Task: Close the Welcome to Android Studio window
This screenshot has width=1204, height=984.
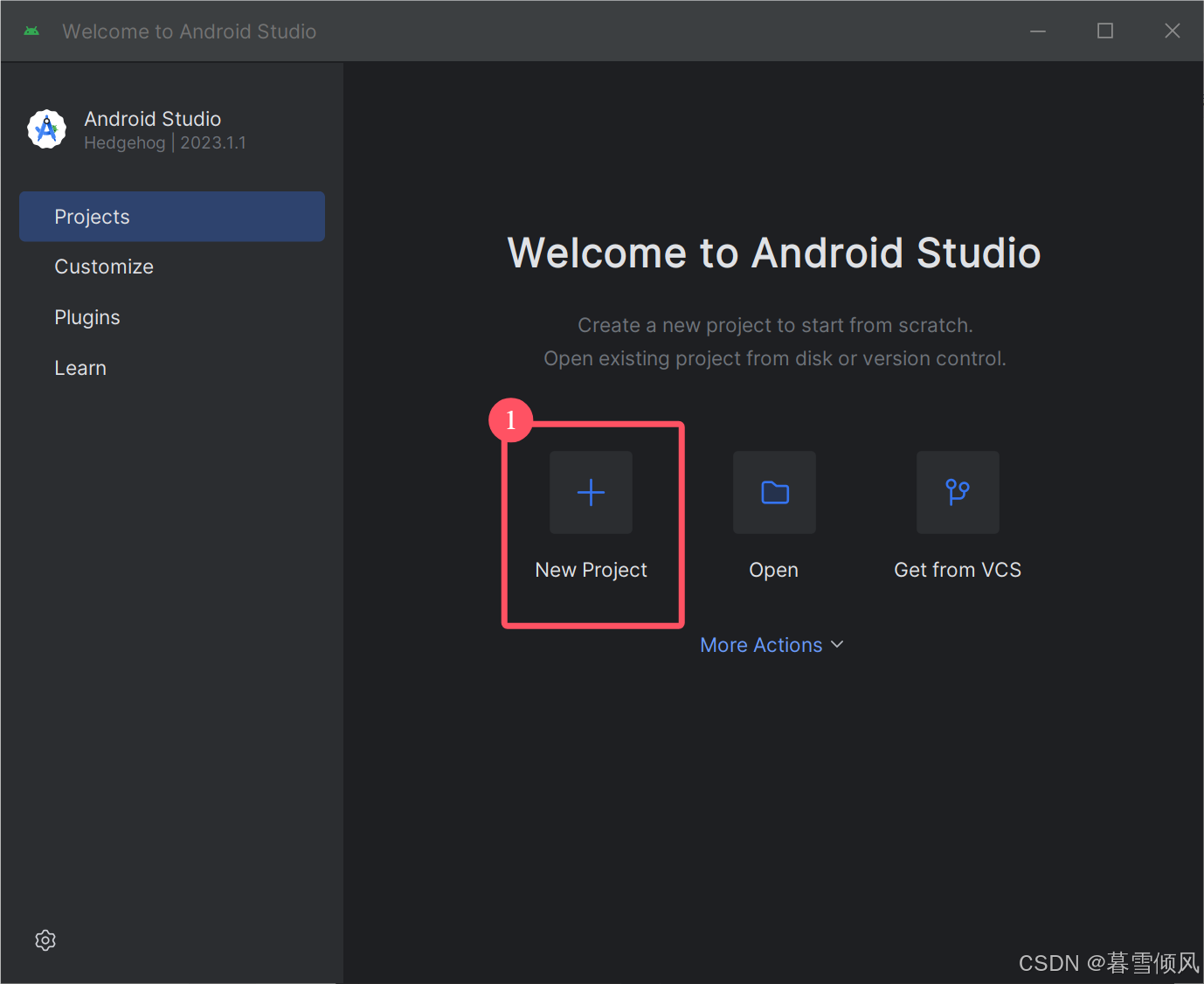Action: pos(1173,31)
